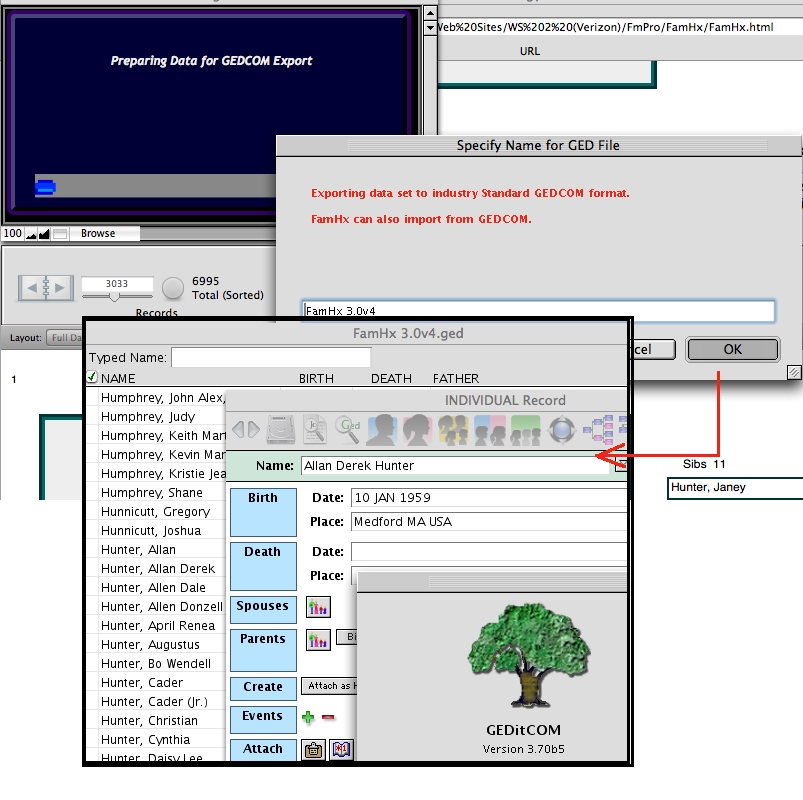Select Hunter, Allan Derek in list

(158, 569)
